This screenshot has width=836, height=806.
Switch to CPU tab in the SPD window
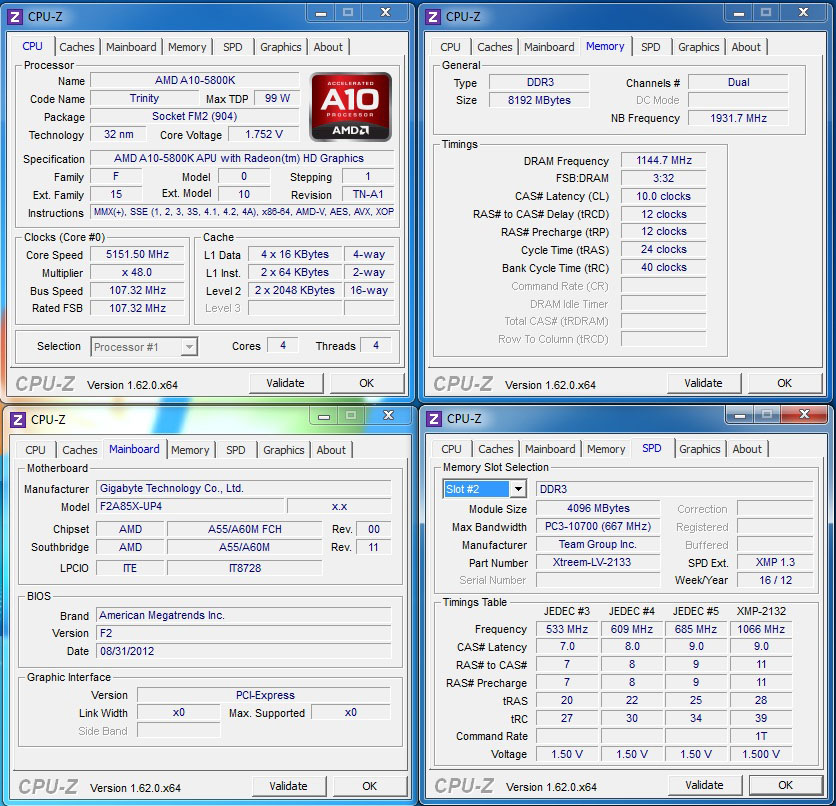coord(451,449)
